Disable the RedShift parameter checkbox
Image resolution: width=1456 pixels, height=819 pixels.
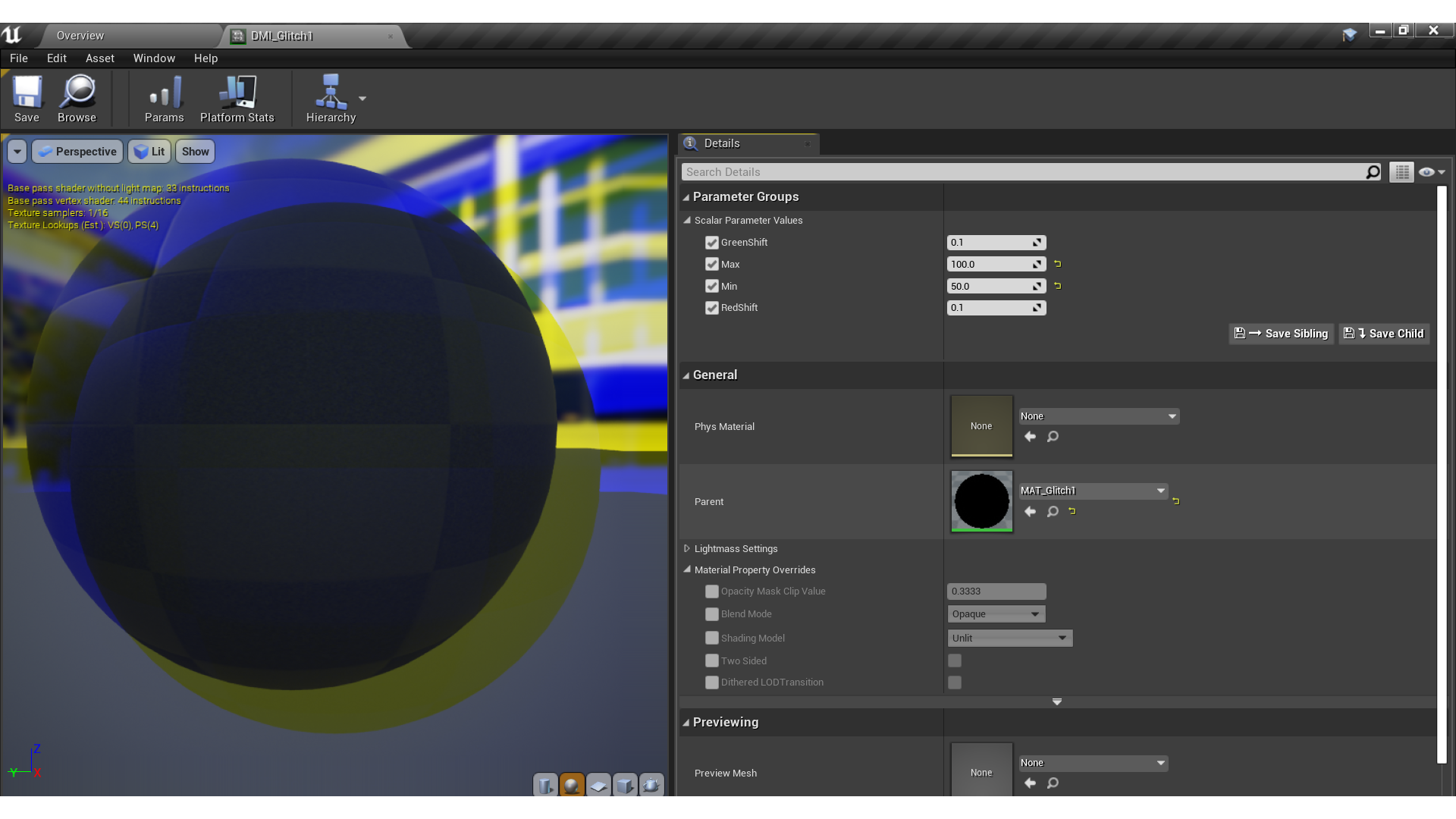712,307
